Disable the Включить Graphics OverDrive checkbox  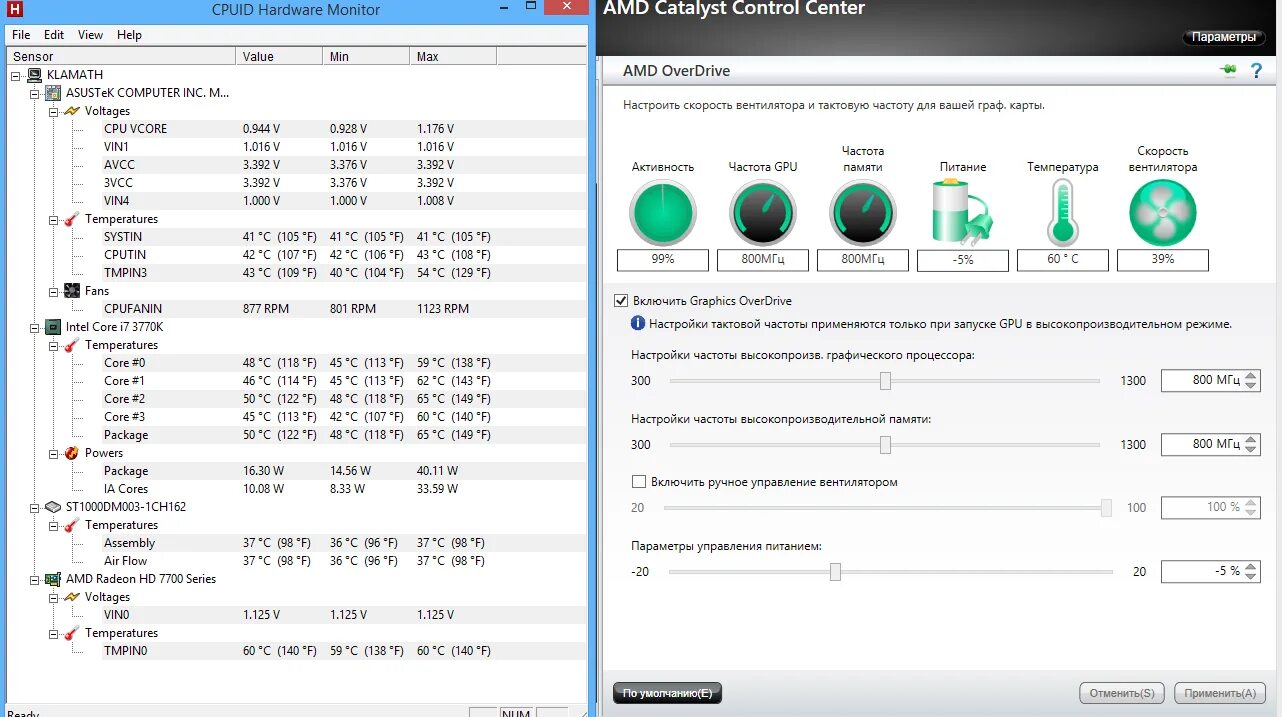pos(621,300)
